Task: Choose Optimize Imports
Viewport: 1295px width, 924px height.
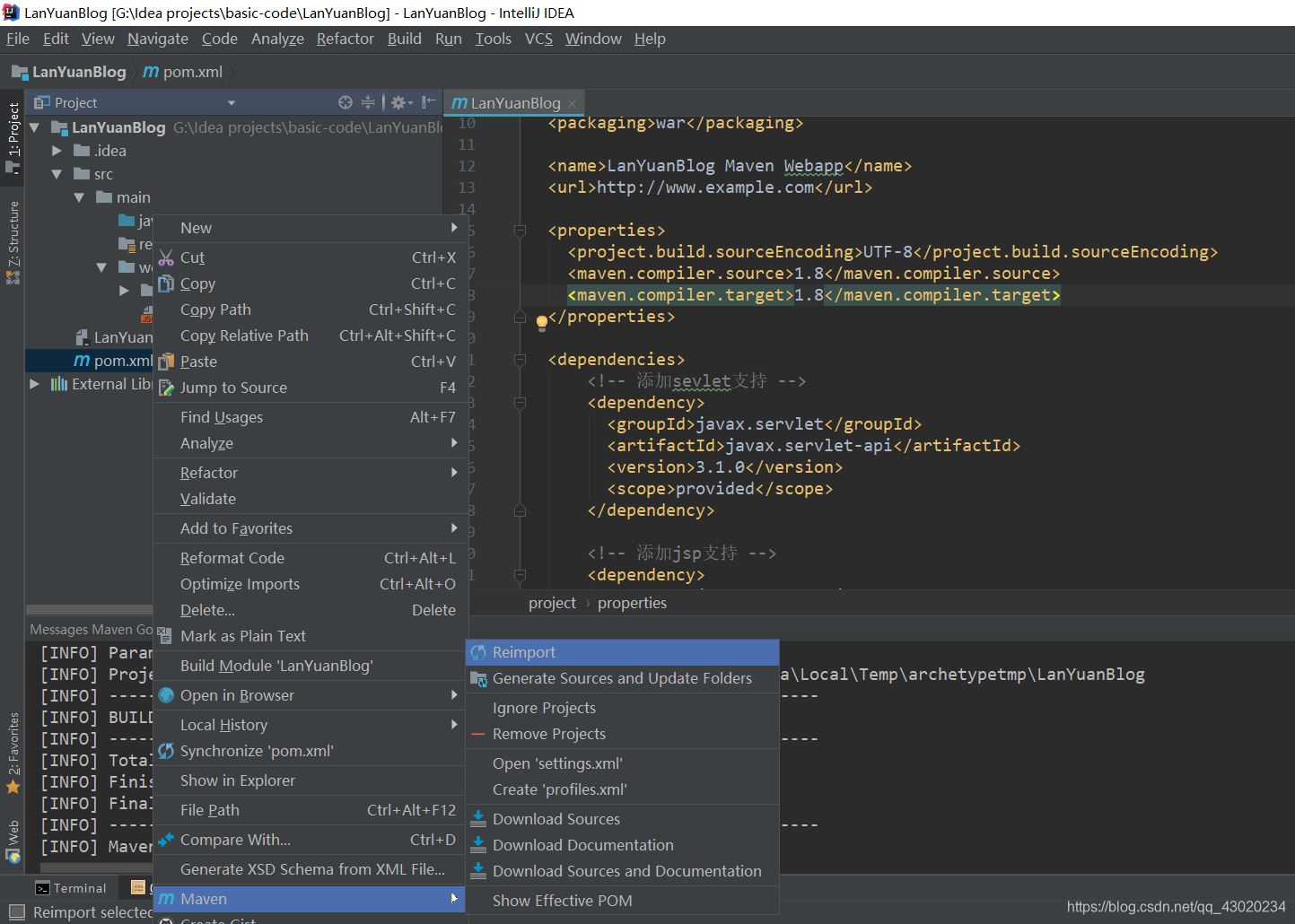Action: coord(311,584)
